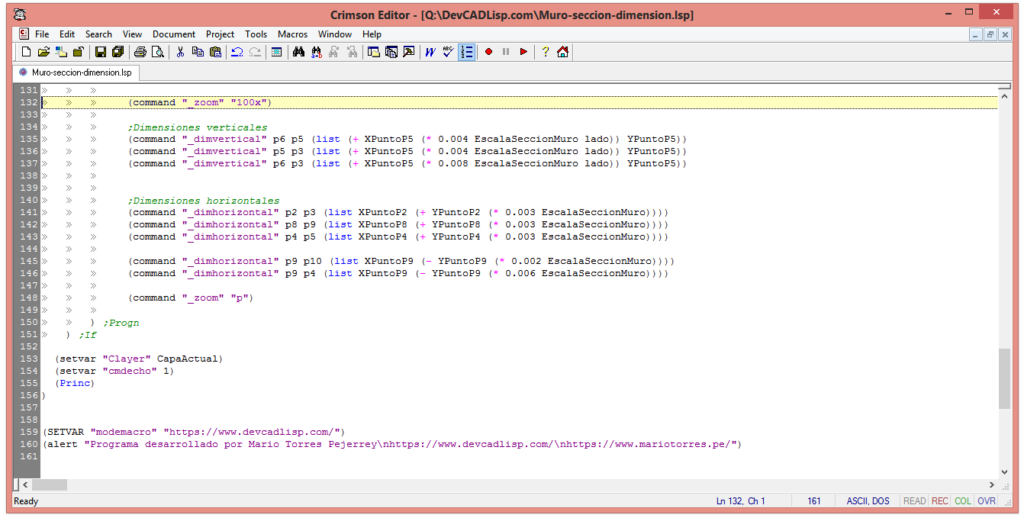Click the Open file folder icon
The image size is (1024, 518).
click(43, 52)
